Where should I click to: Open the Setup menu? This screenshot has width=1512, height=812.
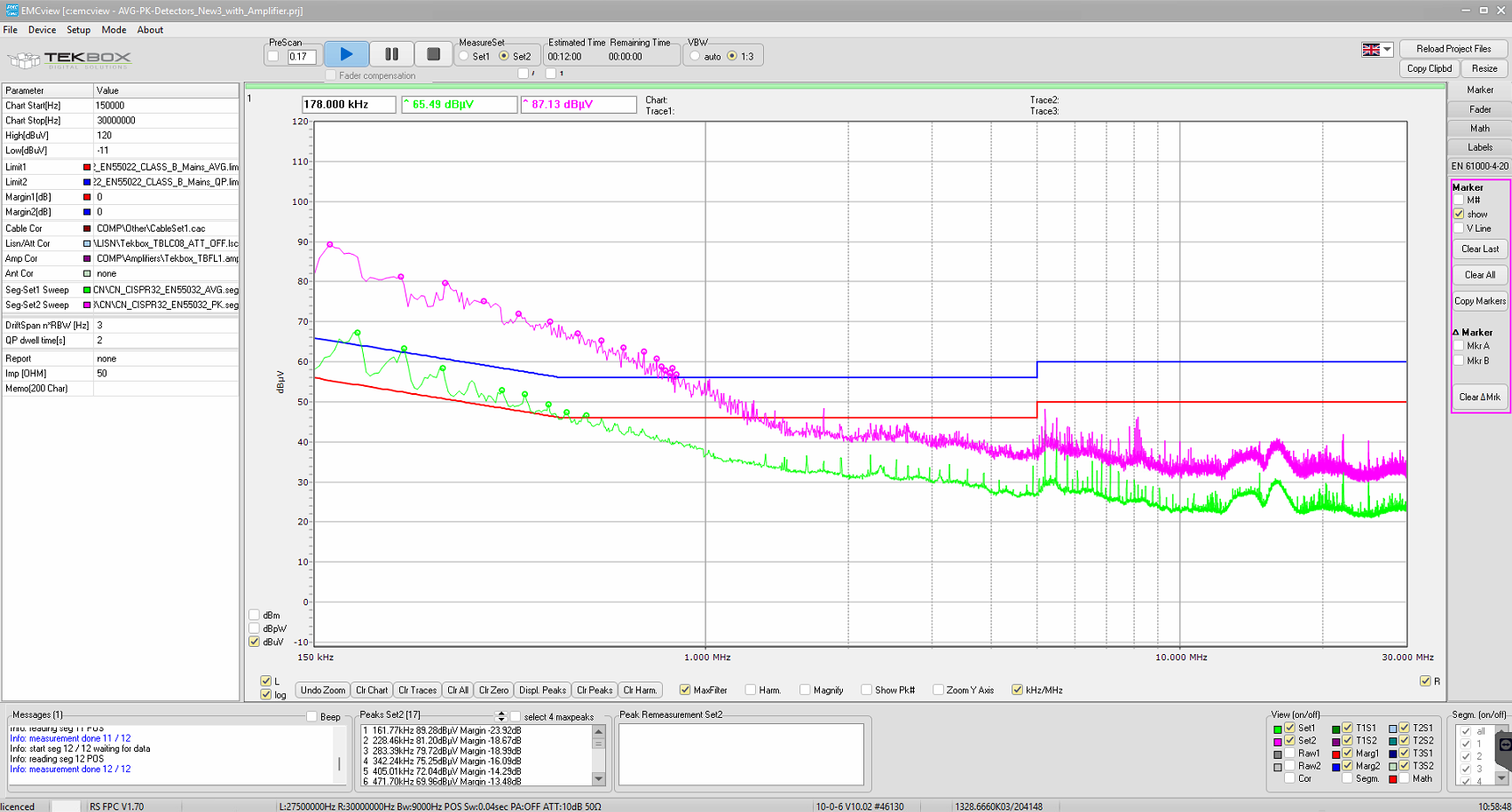click(78, 29)
